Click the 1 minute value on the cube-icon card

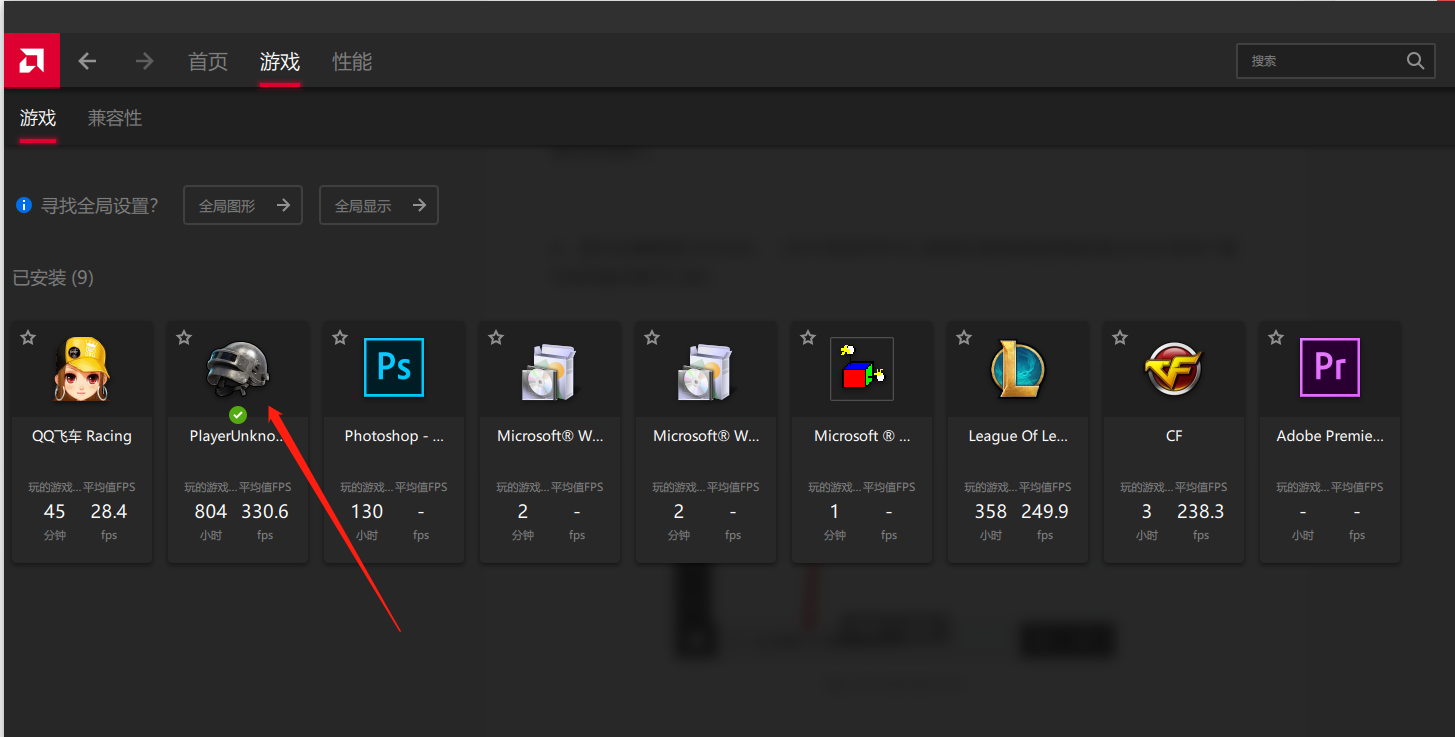point(835,512)
